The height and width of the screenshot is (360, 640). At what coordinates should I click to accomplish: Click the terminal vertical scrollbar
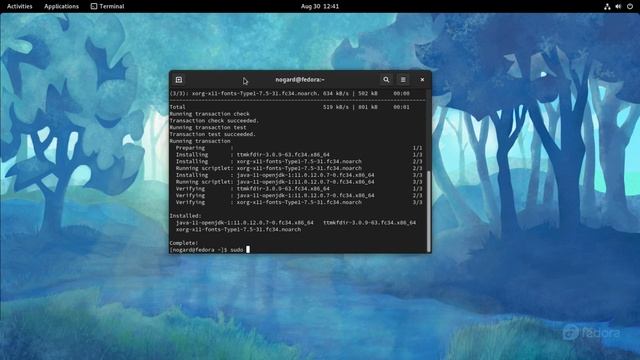point(429,211)
